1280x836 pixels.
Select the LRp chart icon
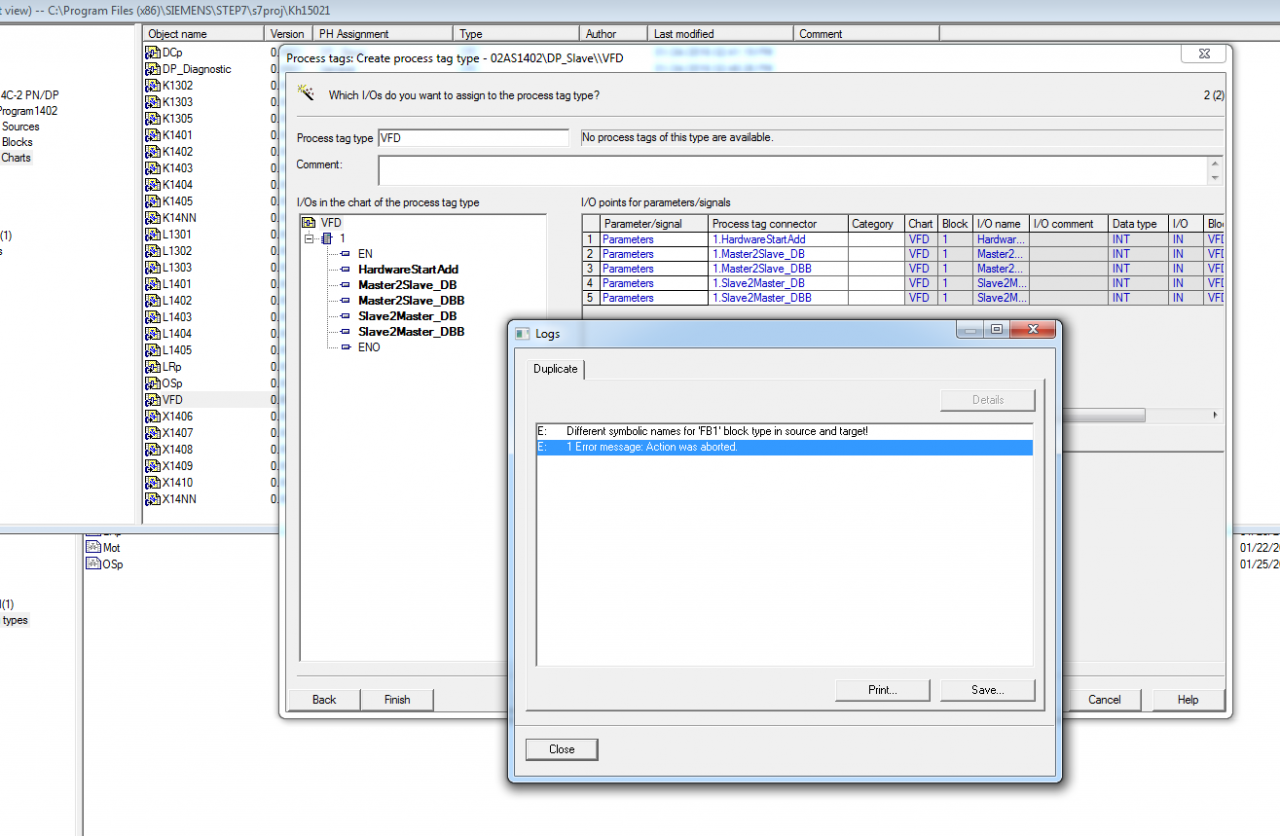(x=153, y=367)
